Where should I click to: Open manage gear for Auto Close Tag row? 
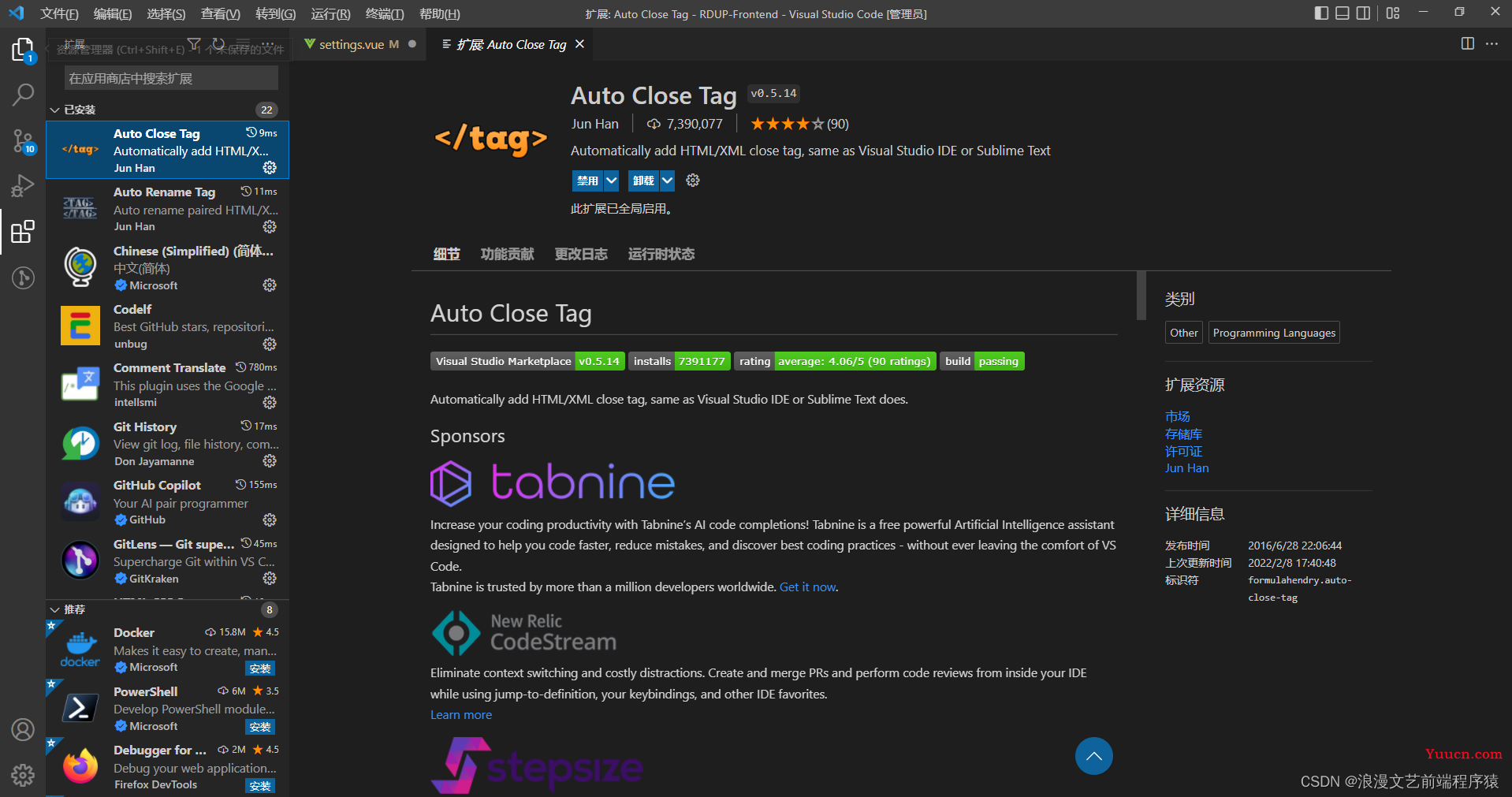[270, 168]
